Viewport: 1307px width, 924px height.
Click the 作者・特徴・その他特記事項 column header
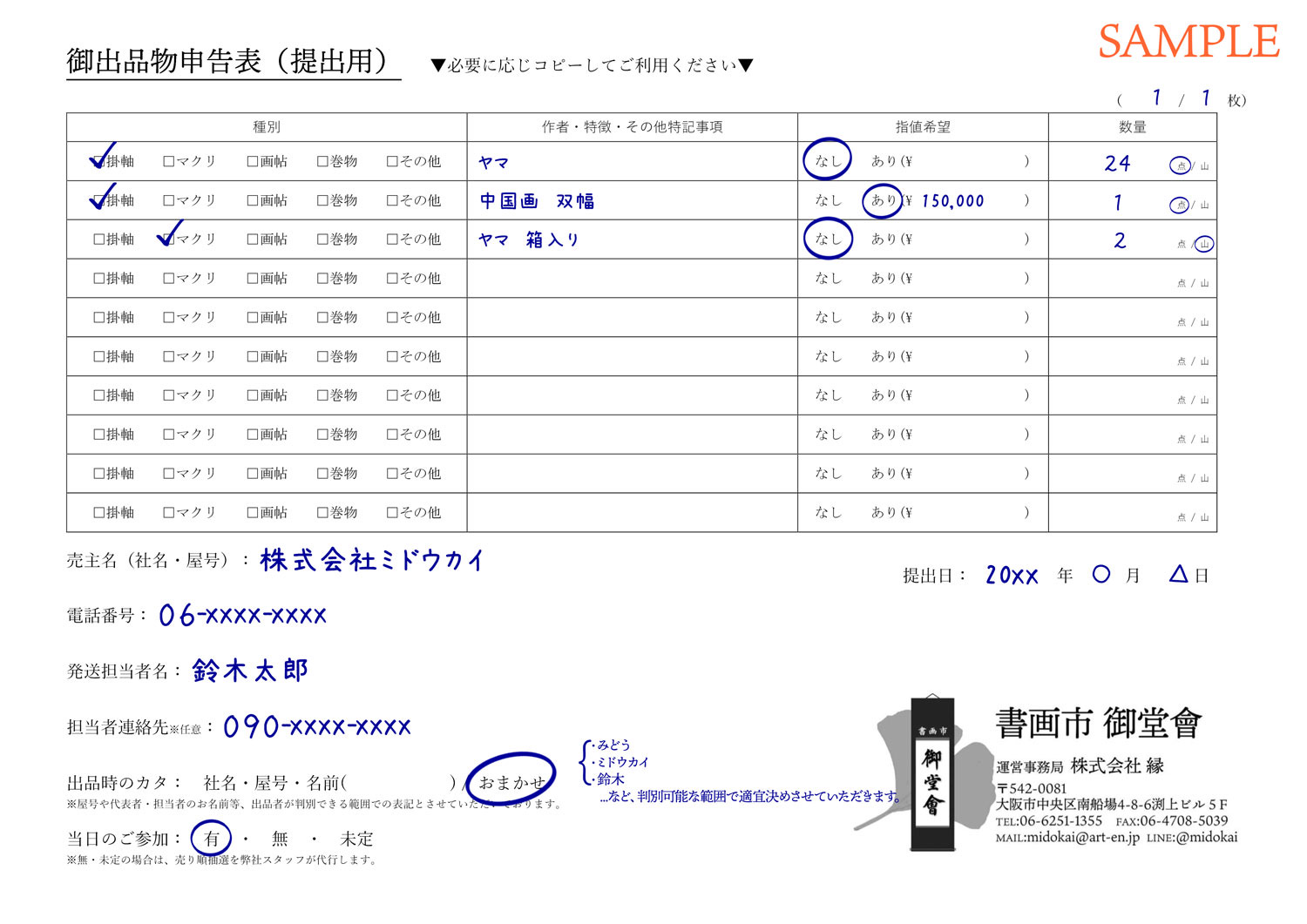632,127
